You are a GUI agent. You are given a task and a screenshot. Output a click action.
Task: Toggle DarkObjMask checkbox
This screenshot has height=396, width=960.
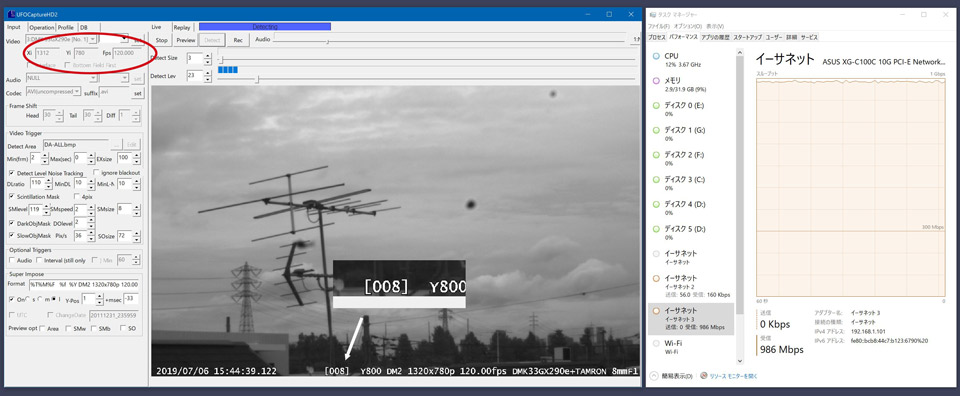click(x=12, y=223)
